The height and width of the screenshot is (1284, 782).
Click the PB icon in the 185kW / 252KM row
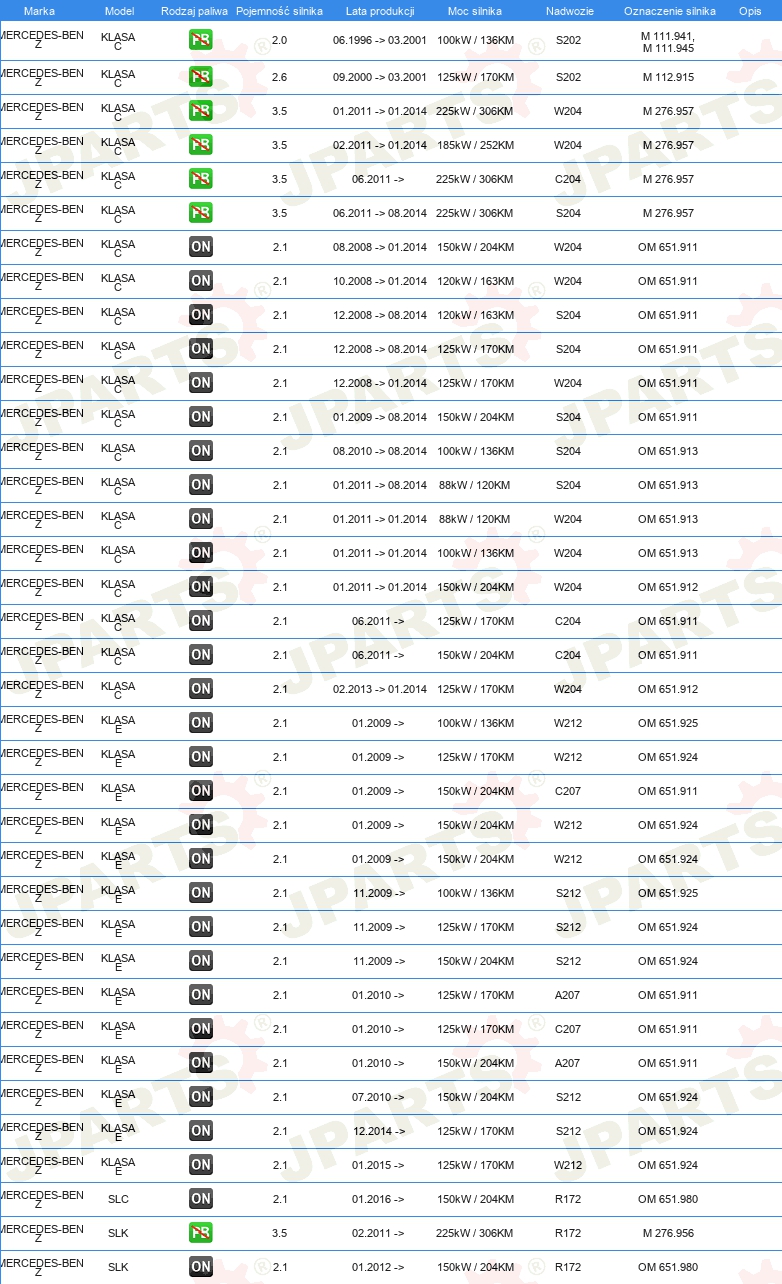pos(201,145)
